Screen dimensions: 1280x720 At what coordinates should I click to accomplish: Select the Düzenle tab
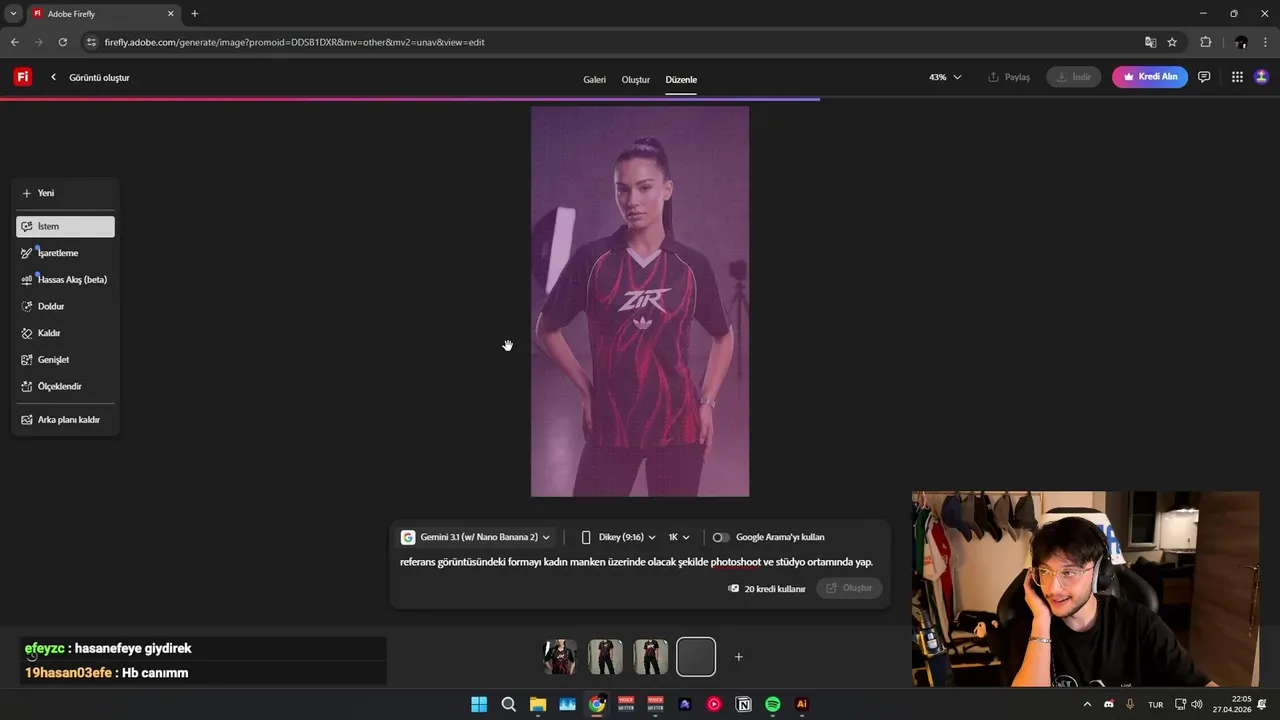681,79
